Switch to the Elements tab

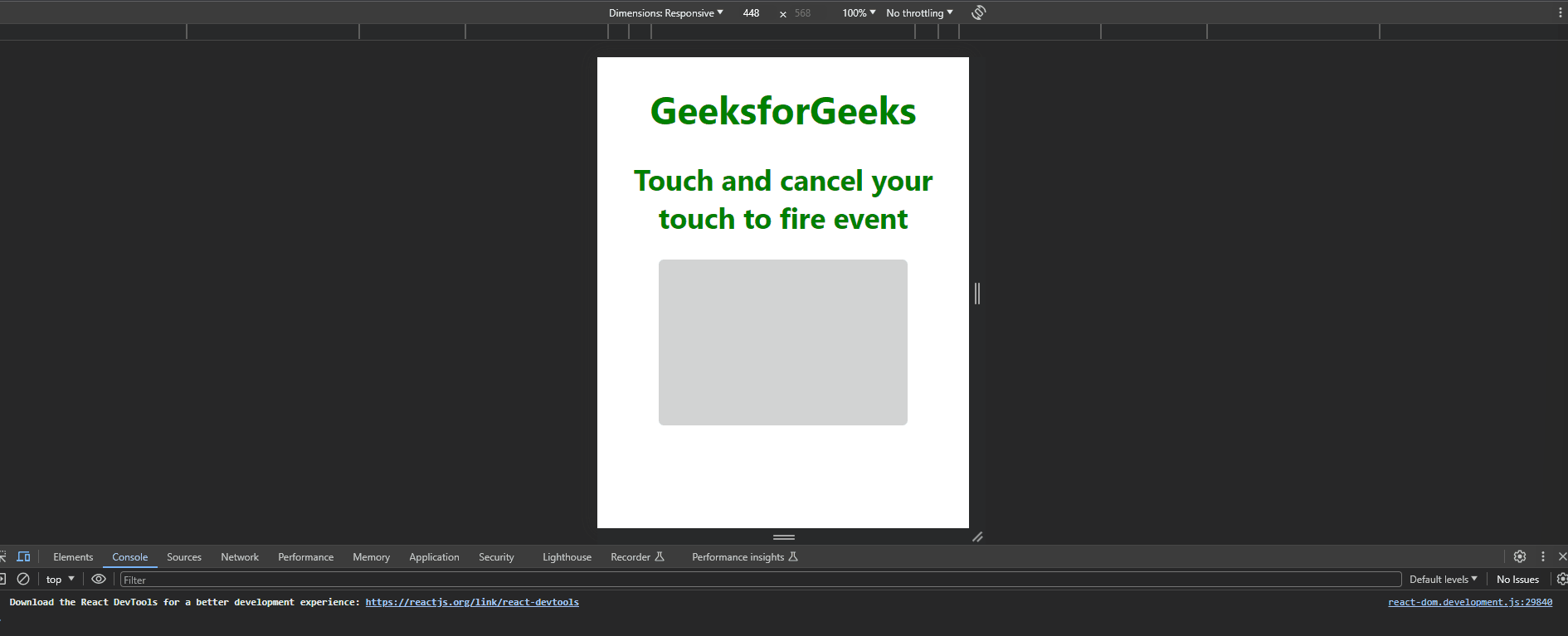73,557
